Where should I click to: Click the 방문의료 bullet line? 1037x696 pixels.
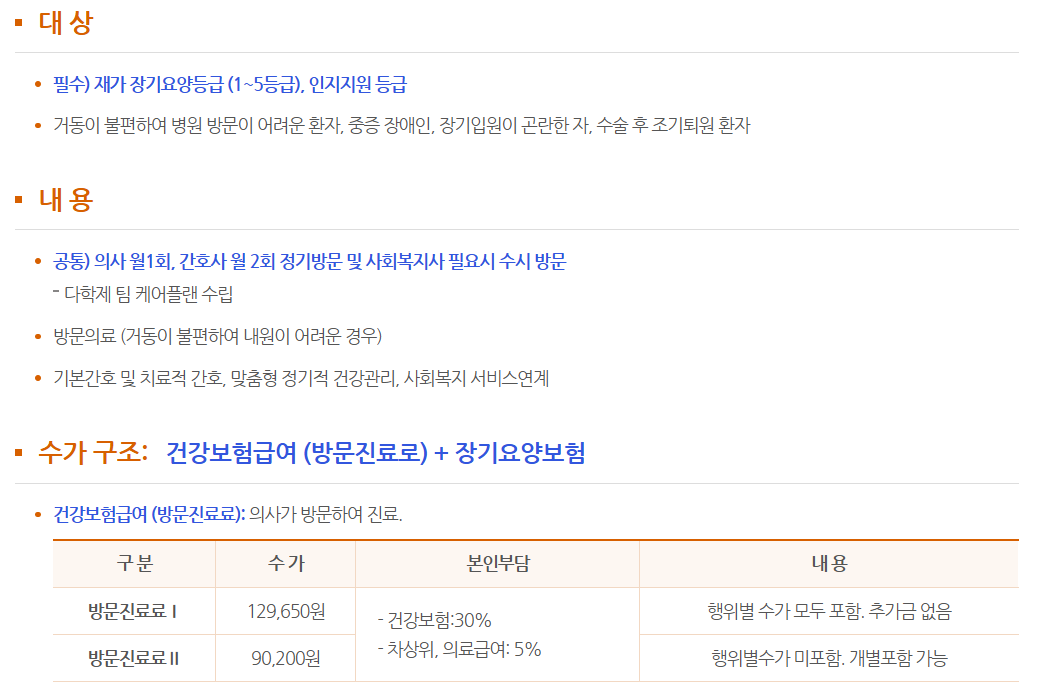click(218, 335)
